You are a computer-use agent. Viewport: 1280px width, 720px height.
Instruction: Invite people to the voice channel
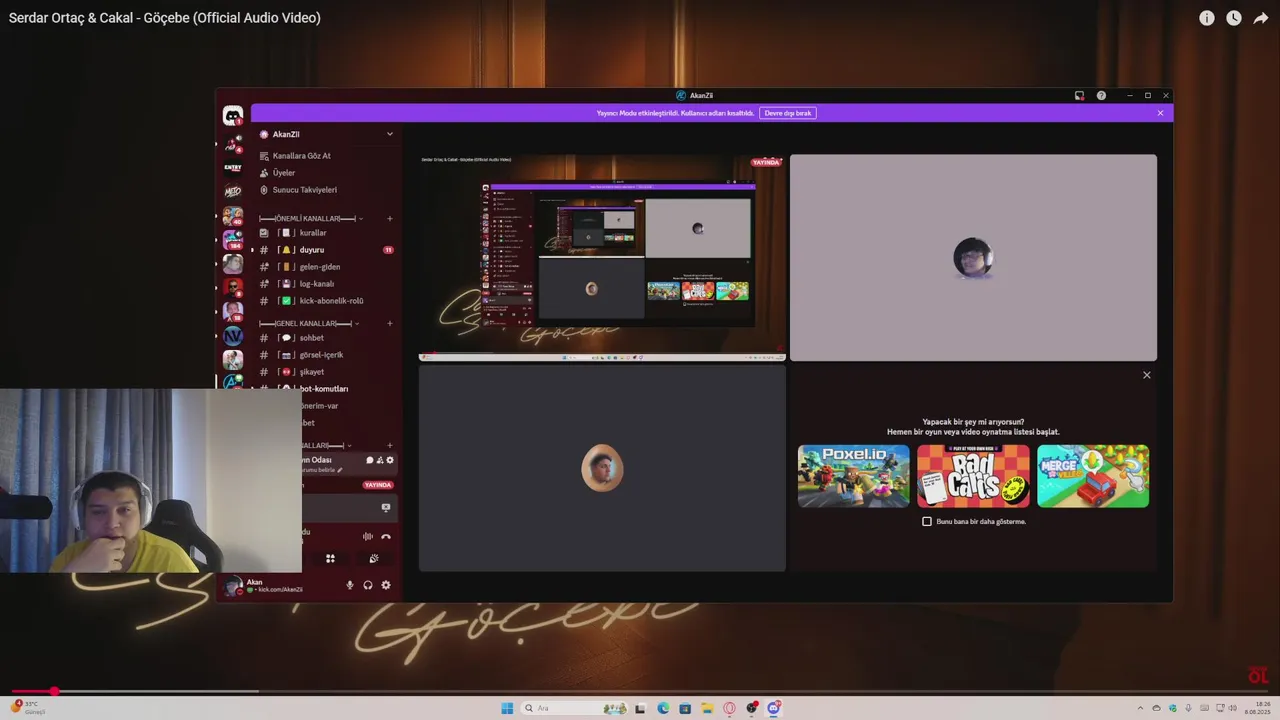tap(379, 460)
